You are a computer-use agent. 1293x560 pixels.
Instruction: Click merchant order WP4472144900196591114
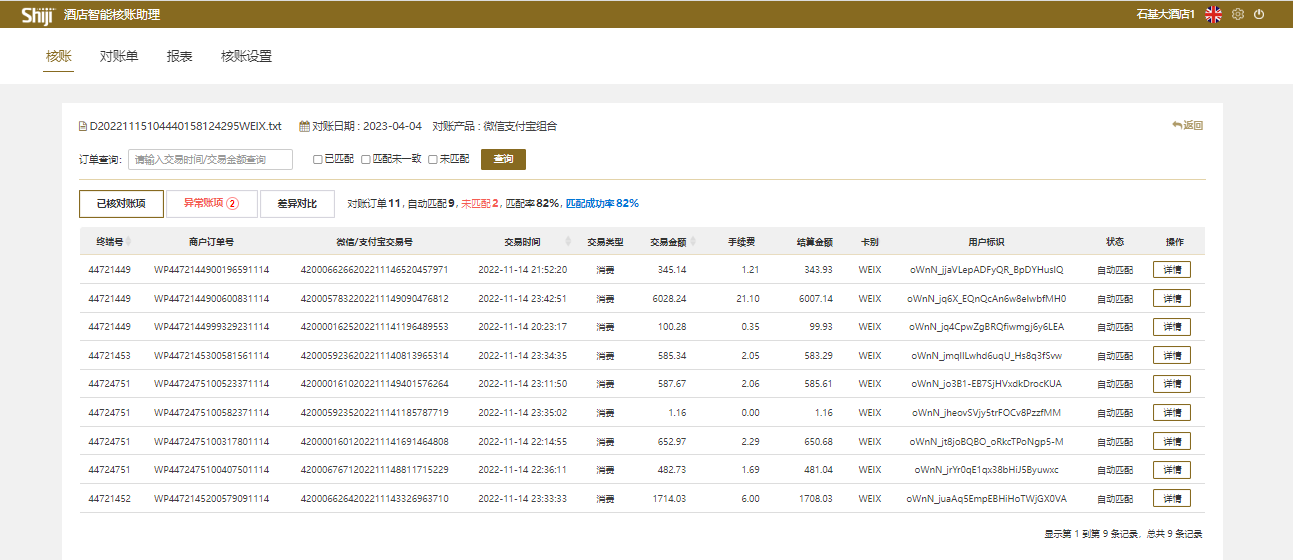(x=211, y=270)
